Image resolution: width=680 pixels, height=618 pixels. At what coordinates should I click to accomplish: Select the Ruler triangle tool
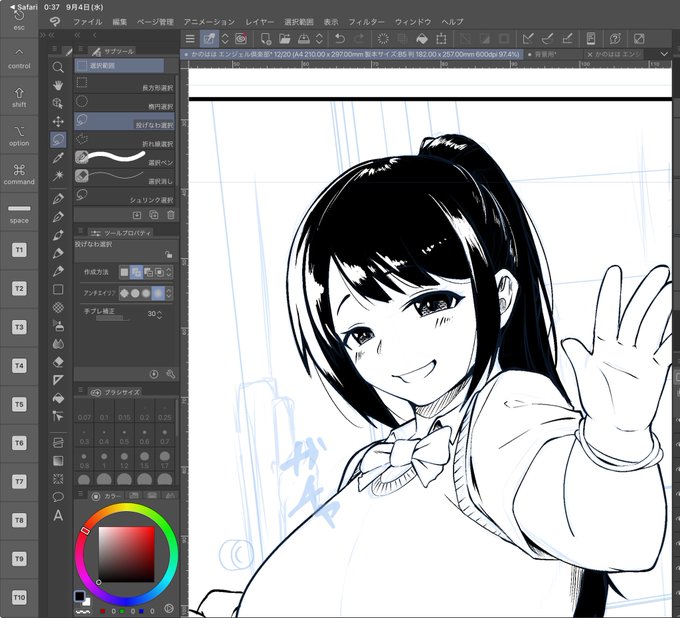58,380
